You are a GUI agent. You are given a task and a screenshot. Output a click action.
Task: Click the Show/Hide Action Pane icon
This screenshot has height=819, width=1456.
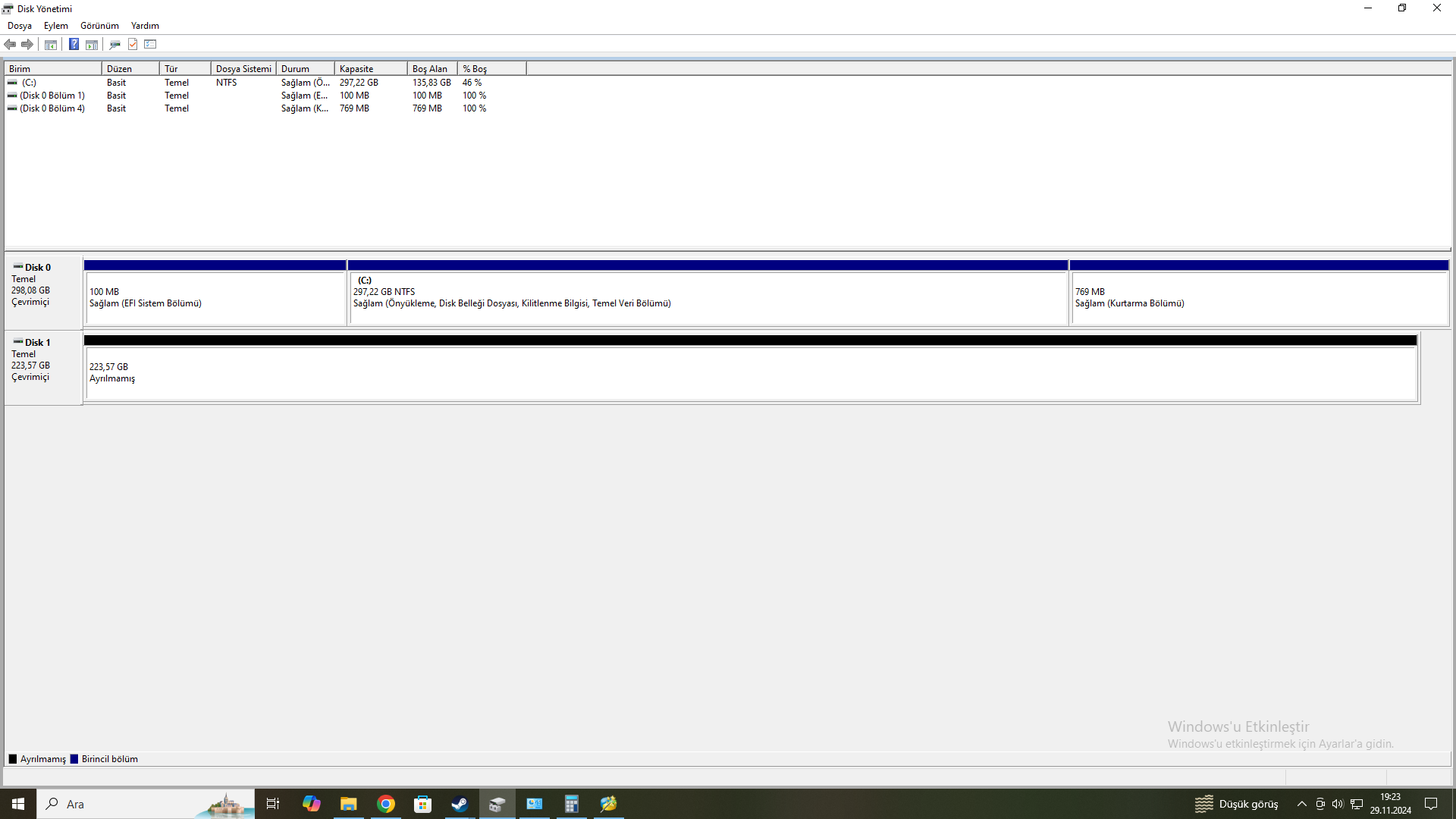tap(92, 45)
